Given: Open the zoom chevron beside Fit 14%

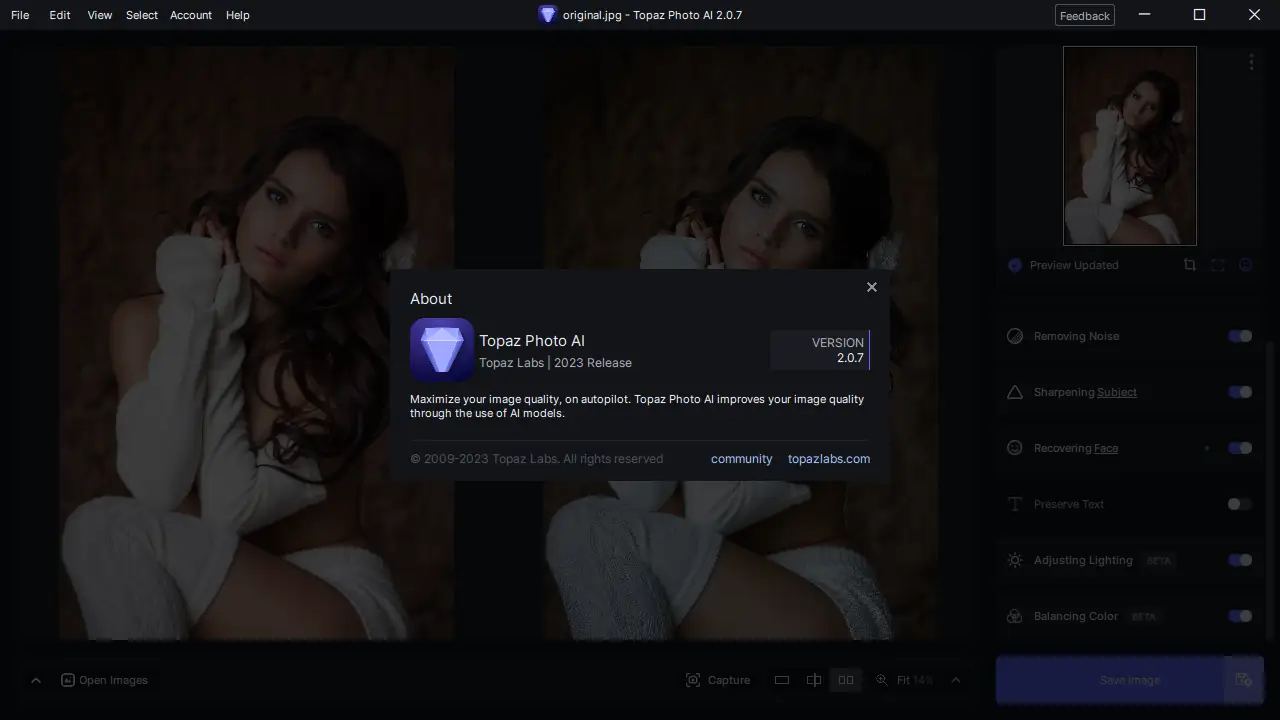Looking at the screenshot, I should [x=955, y=680].
